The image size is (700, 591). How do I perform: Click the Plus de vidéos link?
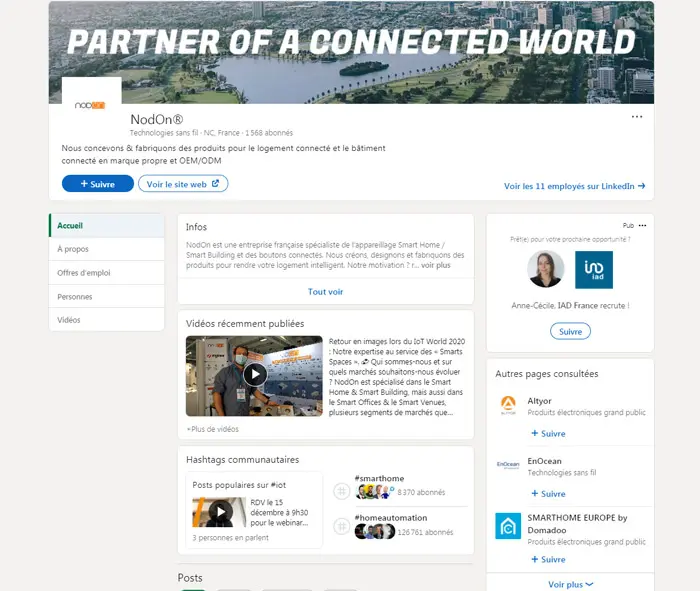[213, 429]
